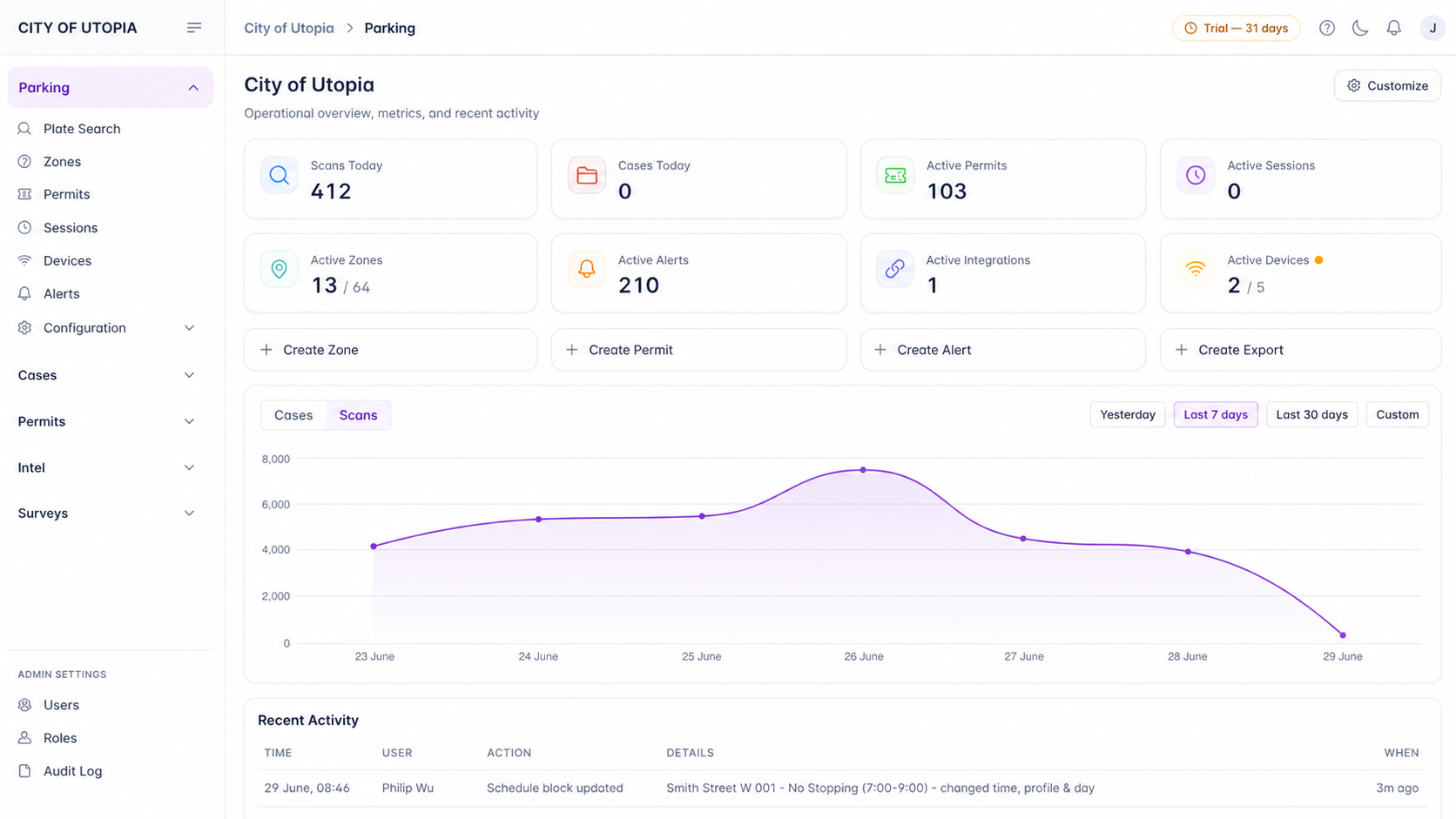Toggle dark mode with moon icon
Image resolution: width=1456 pixels, height=819 pixels.
(x=1360, y=28)
